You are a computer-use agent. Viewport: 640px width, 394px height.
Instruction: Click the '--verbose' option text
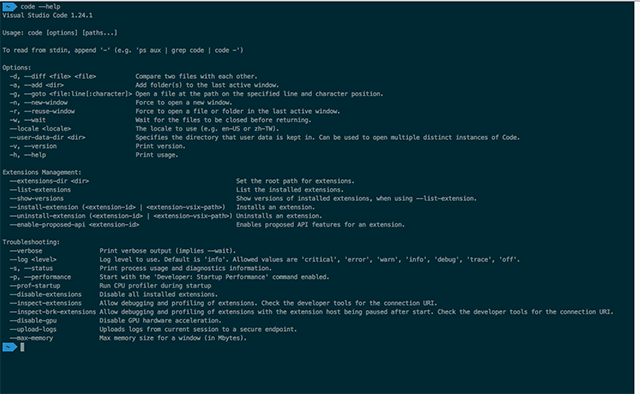[x=26, y=251]
